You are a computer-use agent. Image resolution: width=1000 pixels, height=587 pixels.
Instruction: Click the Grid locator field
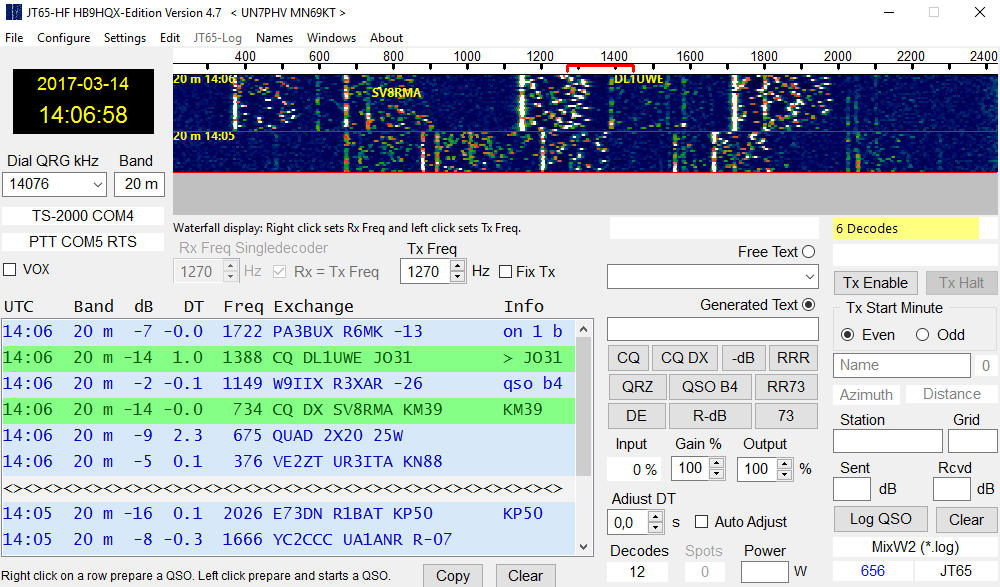973,441
